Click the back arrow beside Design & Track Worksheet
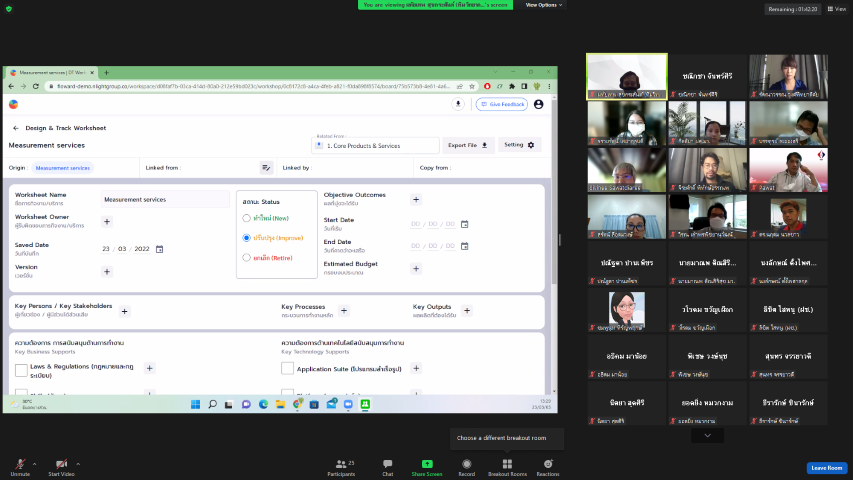The height and width of the screenshot is (480, 853). (16, 128)
